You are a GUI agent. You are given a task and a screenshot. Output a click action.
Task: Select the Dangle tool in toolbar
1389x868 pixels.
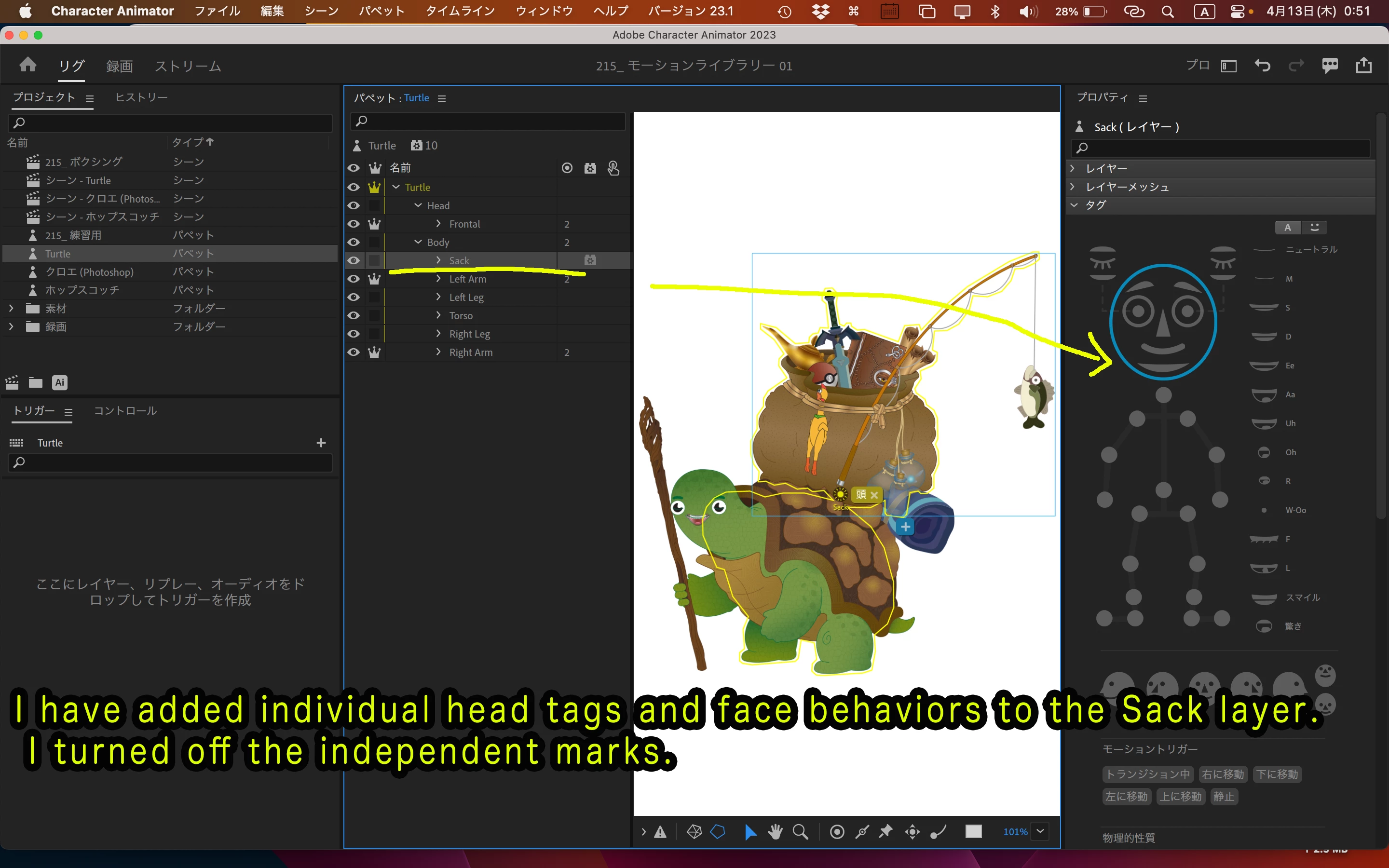938,831
